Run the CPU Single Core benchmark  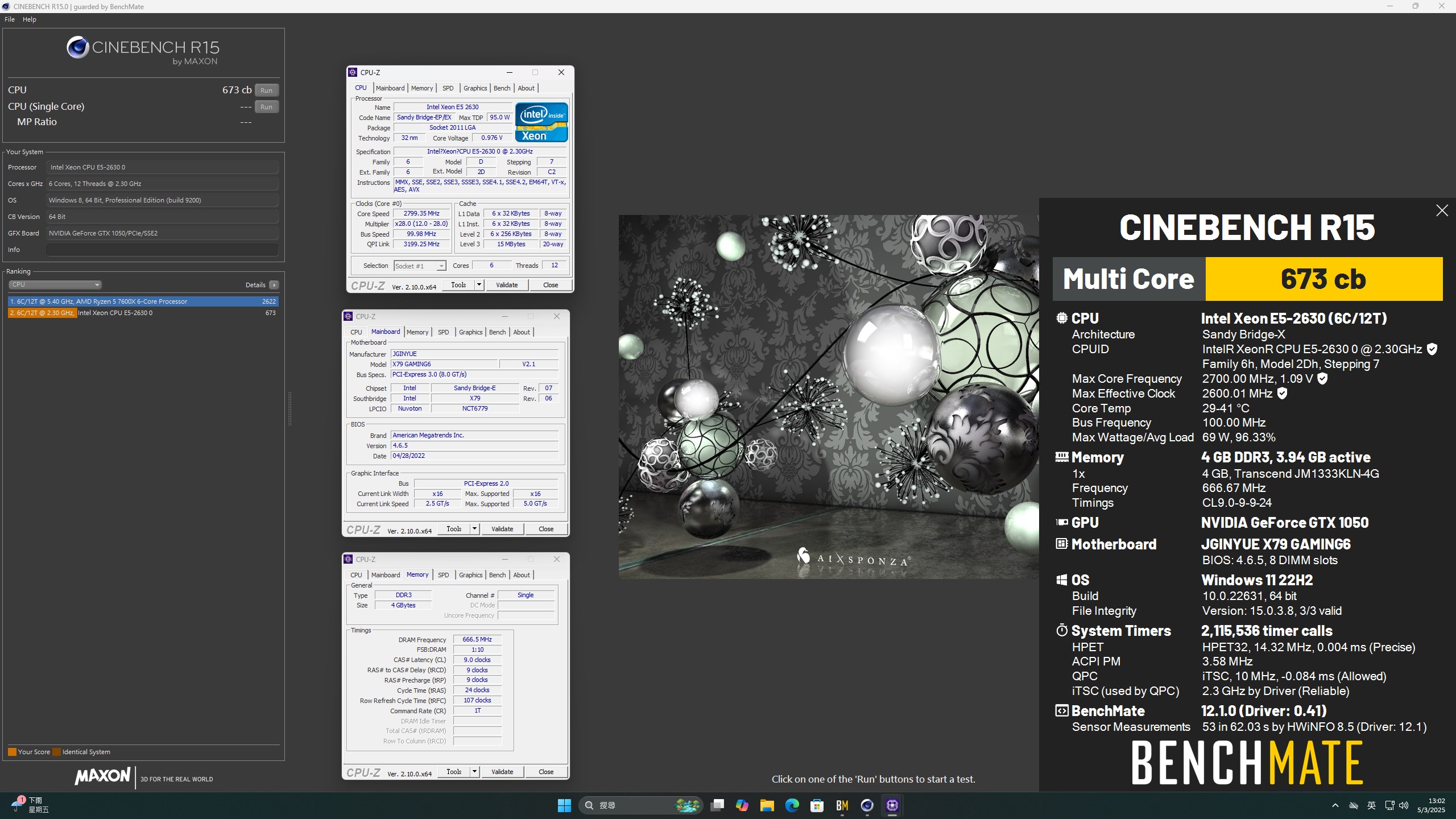coord(267,106)
